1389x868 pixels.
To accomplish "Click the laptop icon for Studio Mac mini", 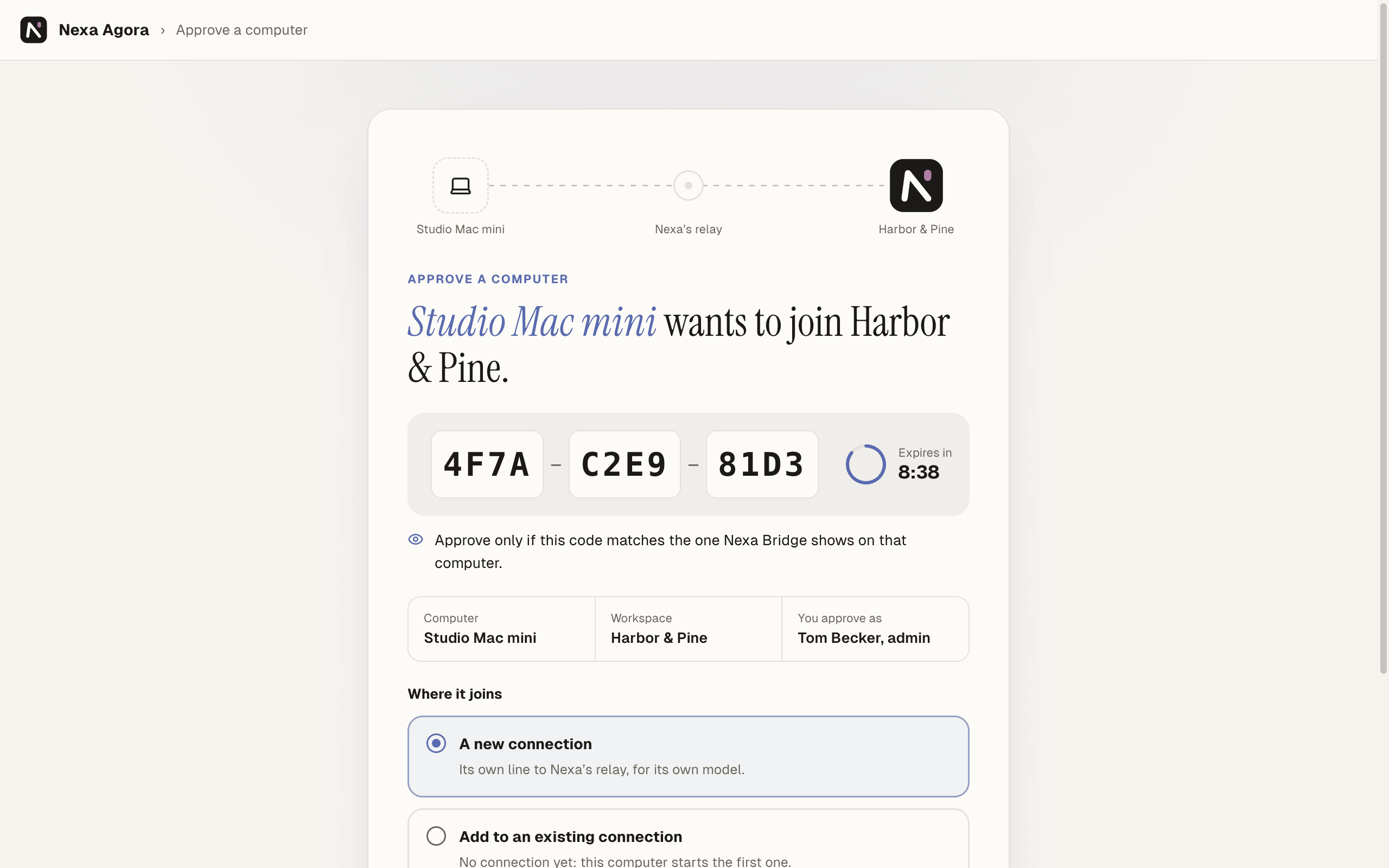I will click(x=460, y=186).
